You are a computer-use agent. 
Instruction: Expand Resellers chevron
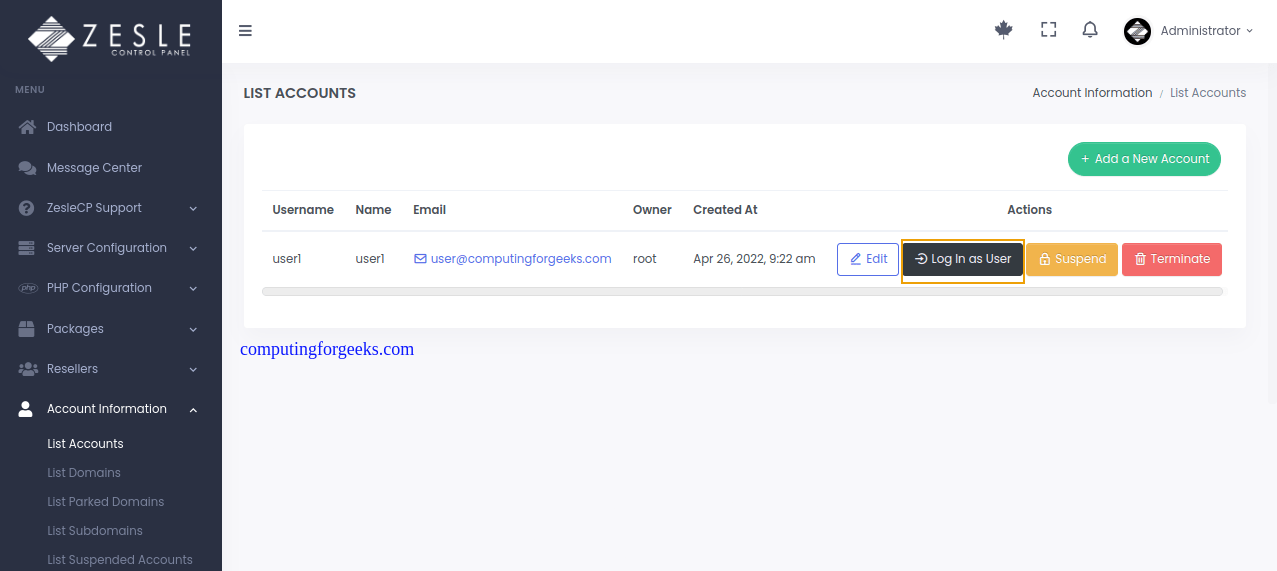pos(193,369)
